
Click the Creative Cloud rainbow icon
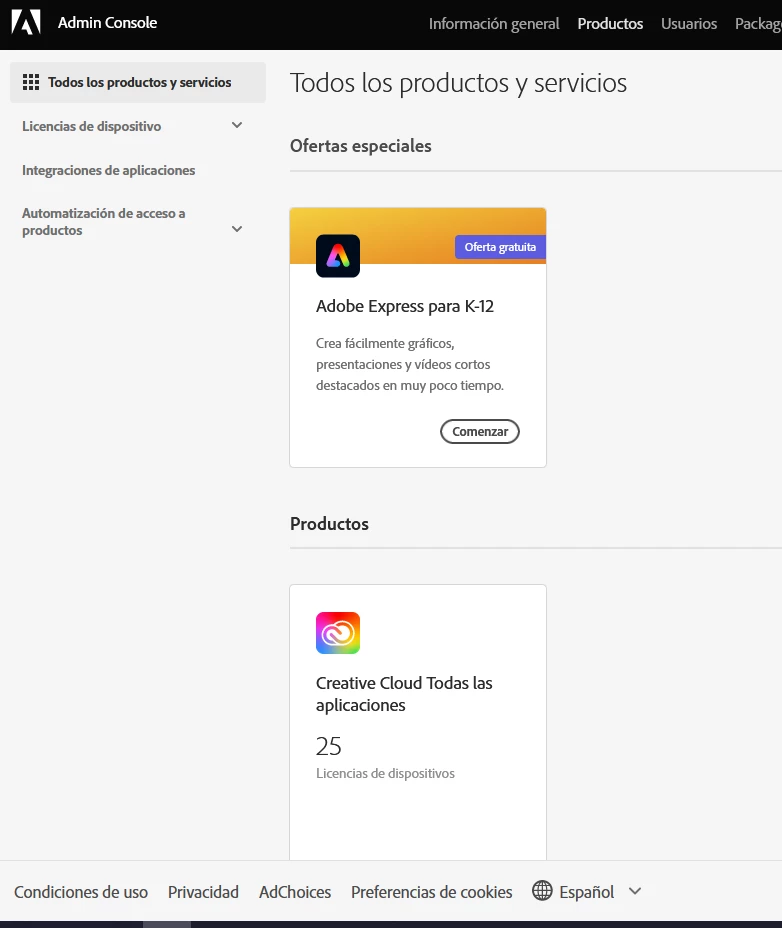click(338, 633)
